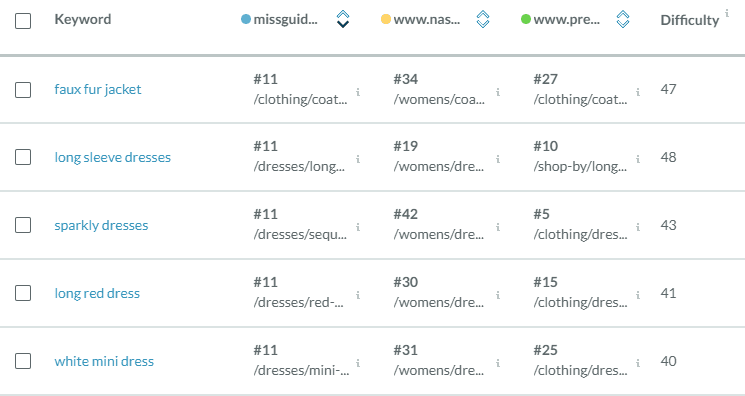The image size is (745, 396).
Task: Sort by the www.nas... column arrows
Action: point(483,19)
